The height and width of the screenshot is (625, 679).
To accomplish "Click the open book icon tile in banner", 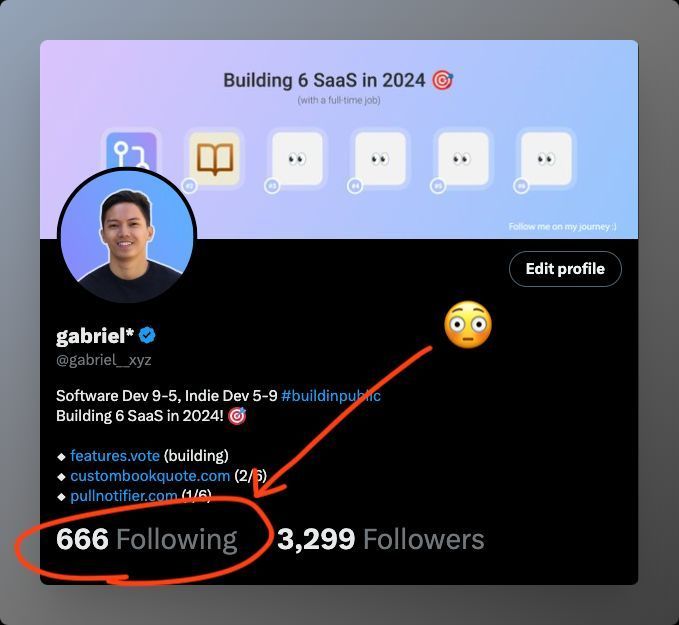I will (x=215, y=159).
